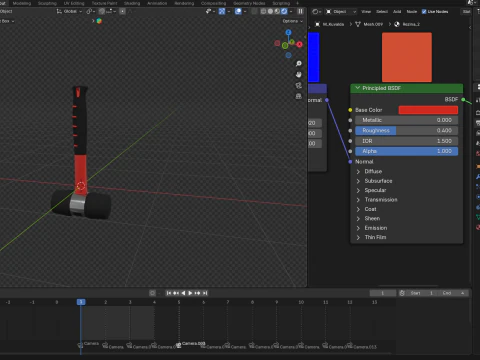Open the viewport Options dropdown
This screenshot has width=480, height=360.
(x=293, y=21)
